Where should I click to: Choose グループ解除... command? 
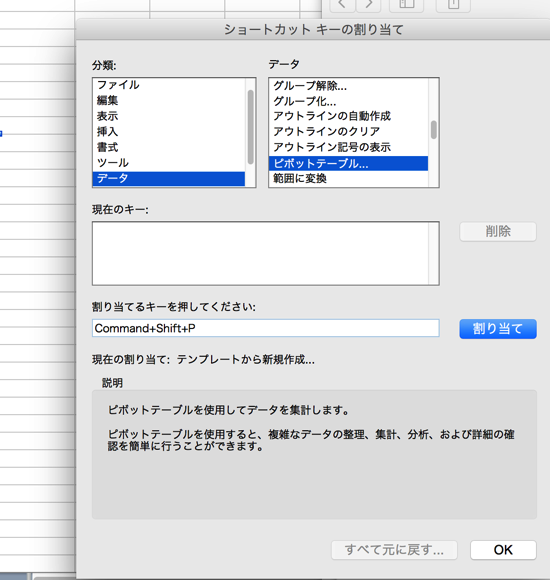click(x=348, y=86)
